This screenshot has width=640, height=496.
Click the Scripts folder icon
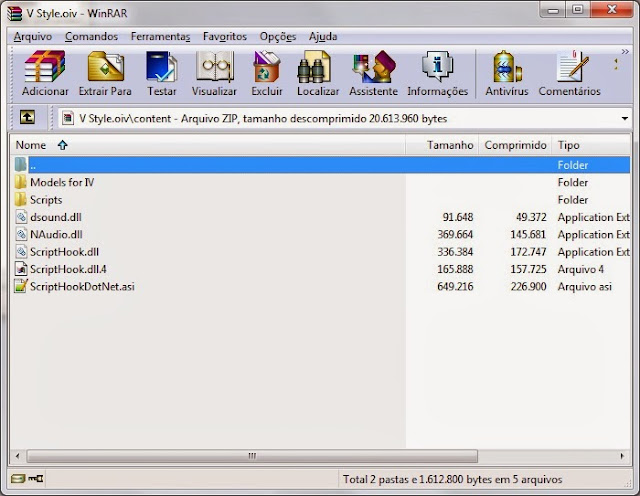(x=20, y=200)
